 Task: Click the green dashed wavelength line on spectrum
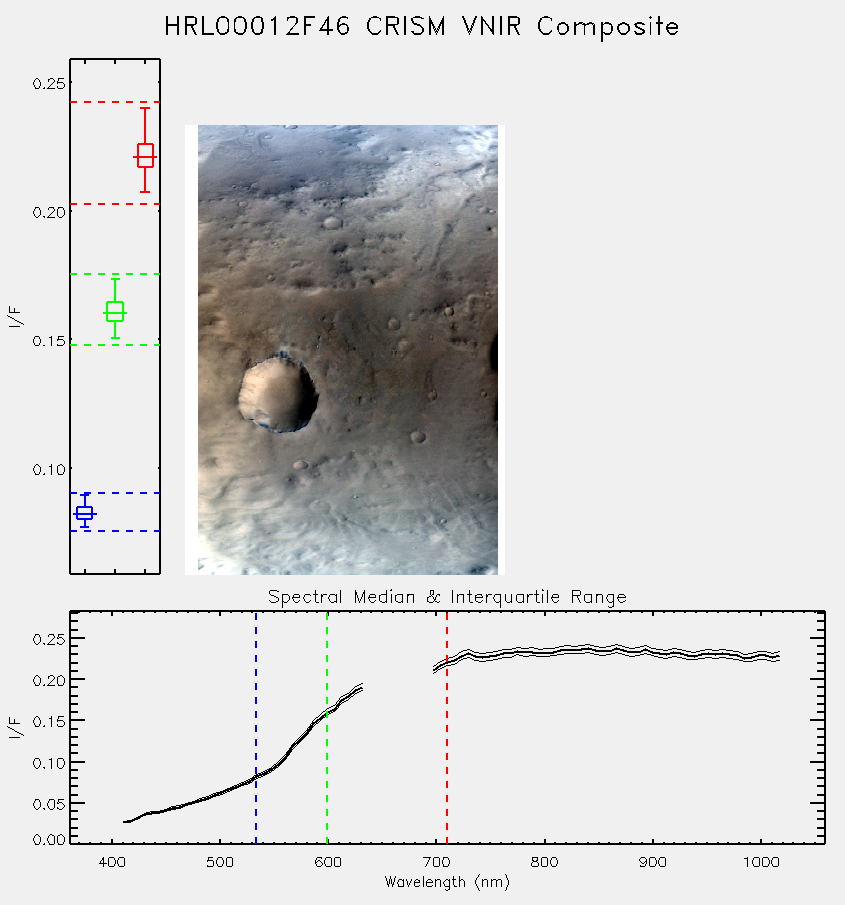click(327, 728)
